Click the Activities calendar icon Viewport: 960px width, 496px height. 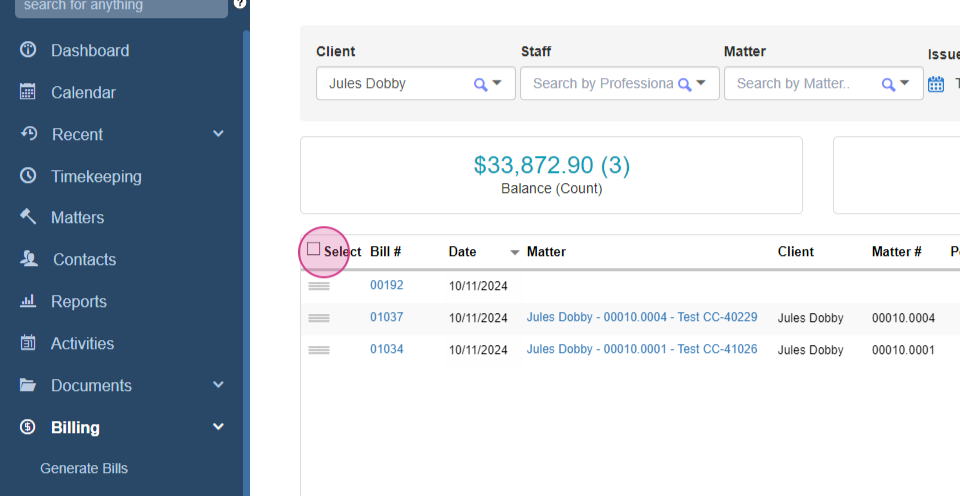(x=28, y=343)
